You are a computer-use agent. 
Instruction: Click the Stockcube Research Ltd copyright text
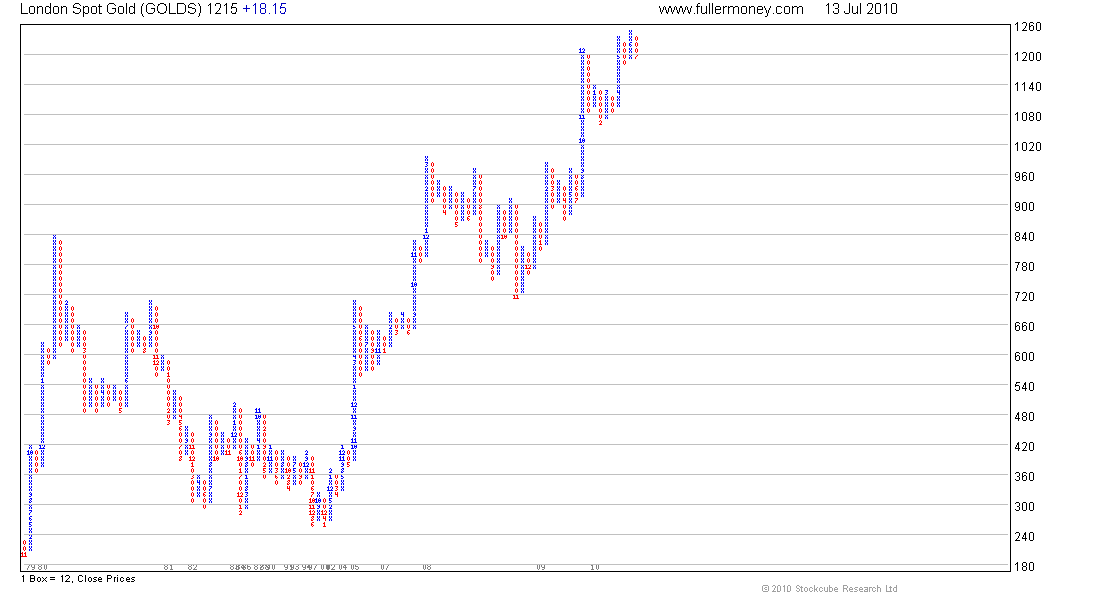click(x=829, y=589)
